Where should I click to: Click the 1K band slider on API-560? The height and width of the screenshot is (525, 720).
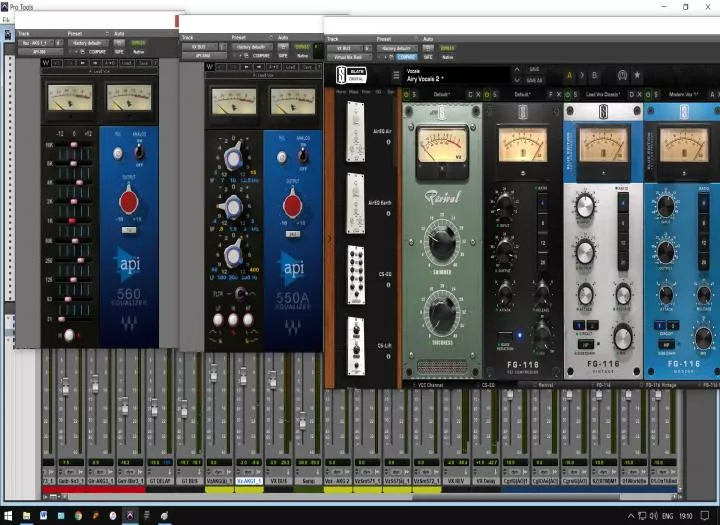click(73, 221)
